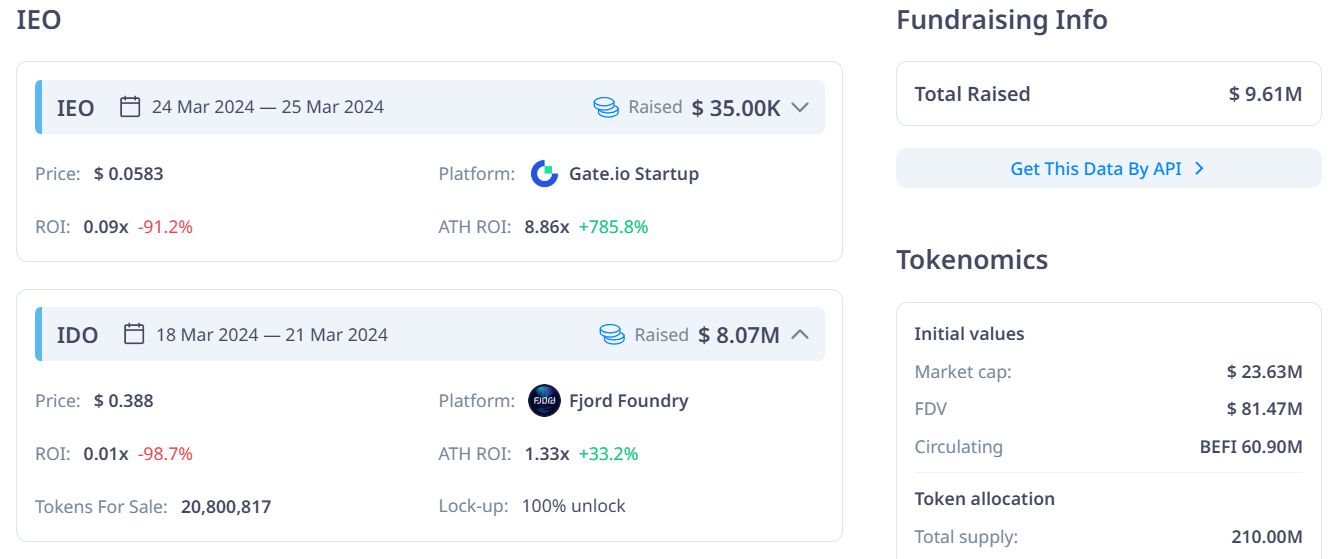Click the Tokens For Sale 20,800,817 value
This screenshot has width=1335, height=559.
coord(226,506)
